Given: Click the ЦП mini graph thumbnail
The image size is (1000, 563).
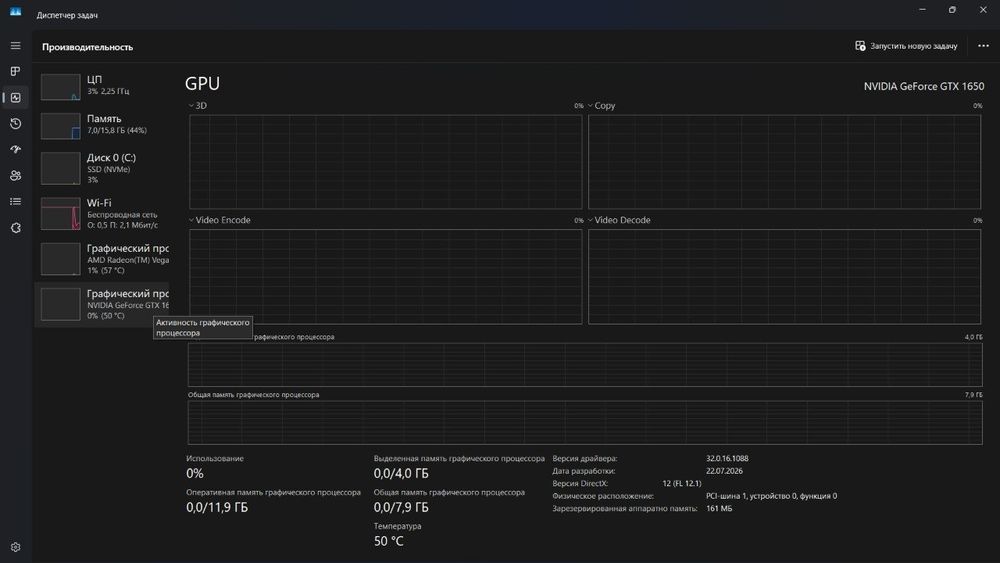Looking at the screenshot, I should (x=61, y=87).
